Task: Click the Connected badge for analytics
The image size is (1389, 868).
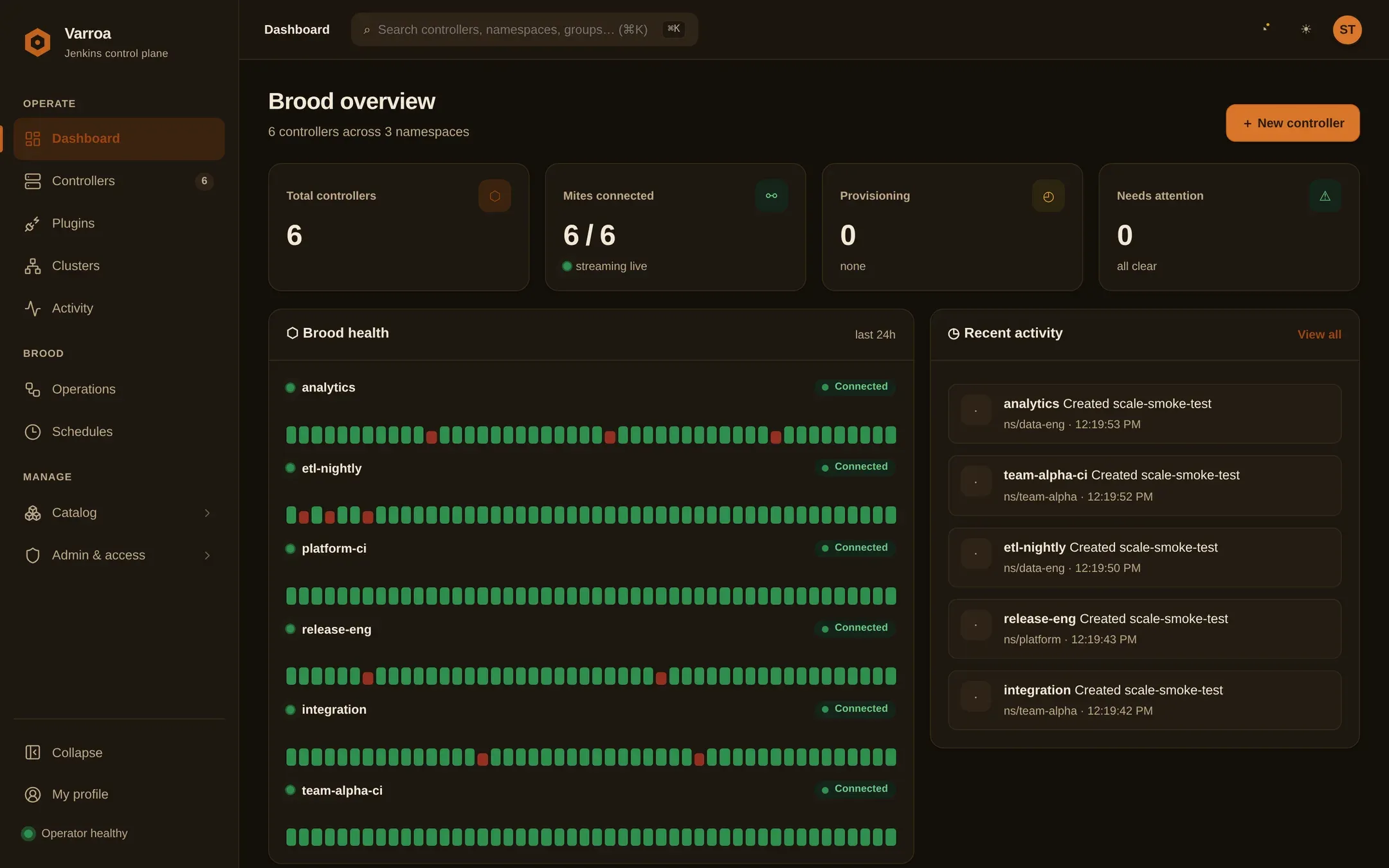Action: (x=855, y=386)
